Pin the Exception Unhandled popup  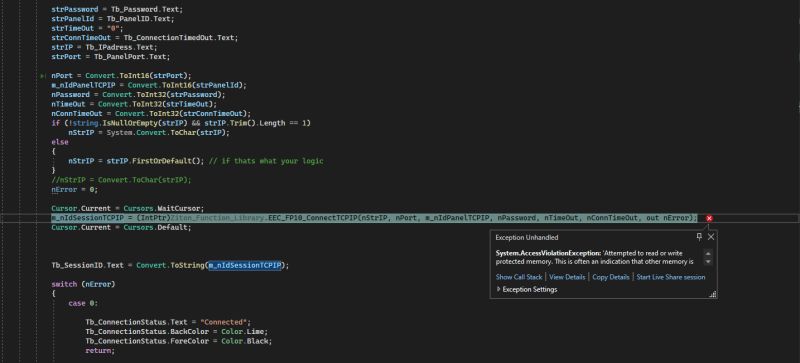[699, 237]
